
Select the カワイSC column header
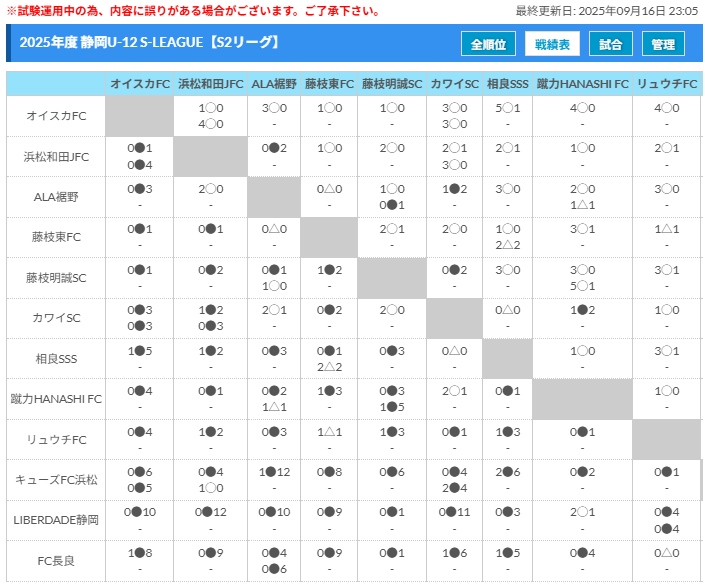tap(455, 84)
